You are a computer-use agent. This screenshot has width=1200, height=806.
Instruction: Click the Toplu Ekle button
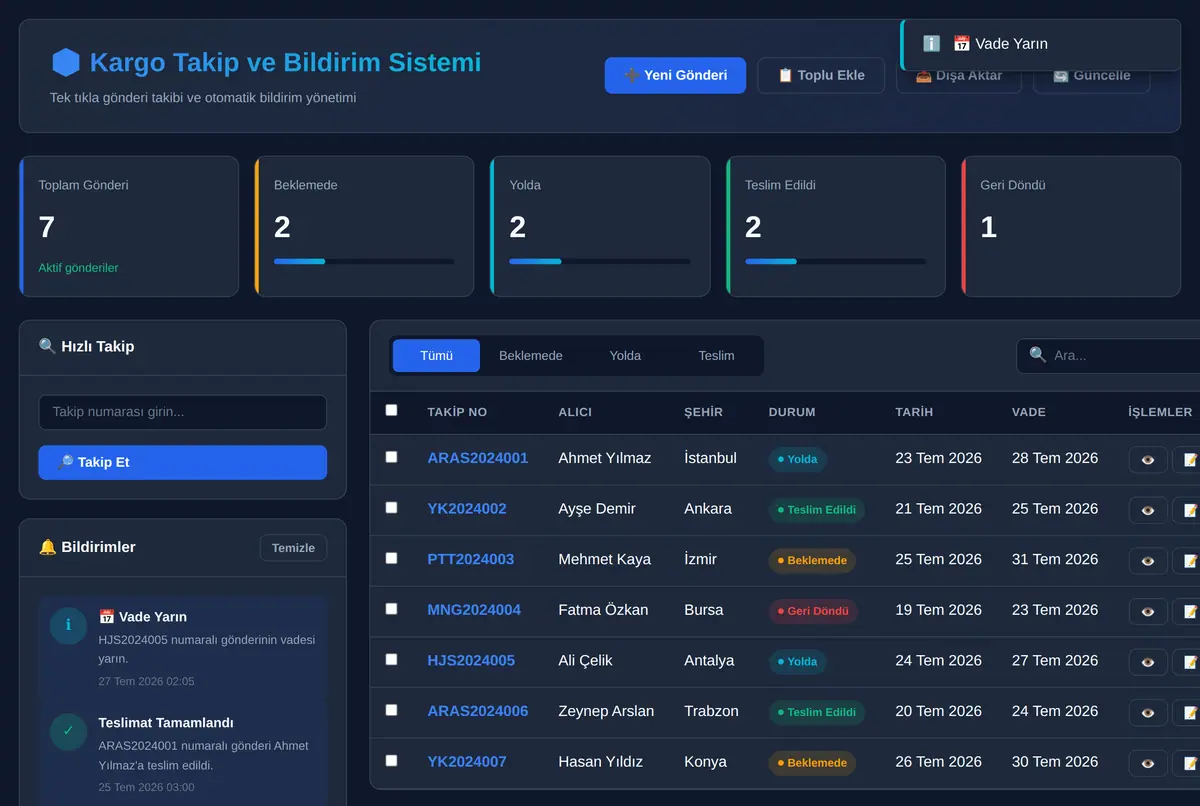coord(821,75)
